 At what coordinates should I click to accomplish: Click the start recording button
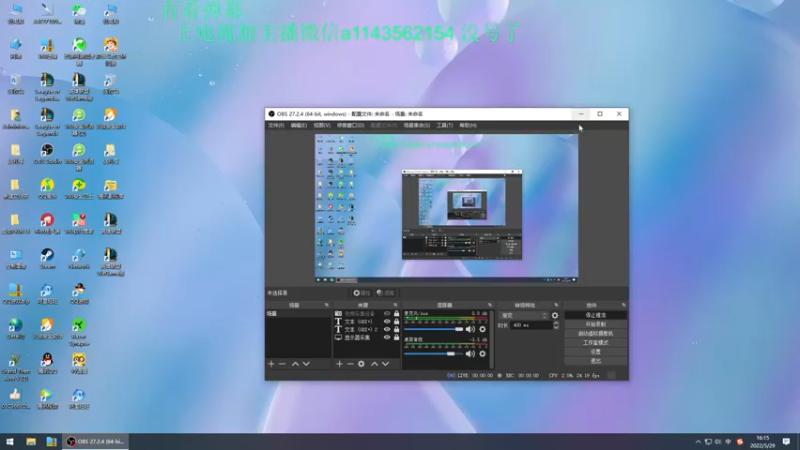(596, 324)
